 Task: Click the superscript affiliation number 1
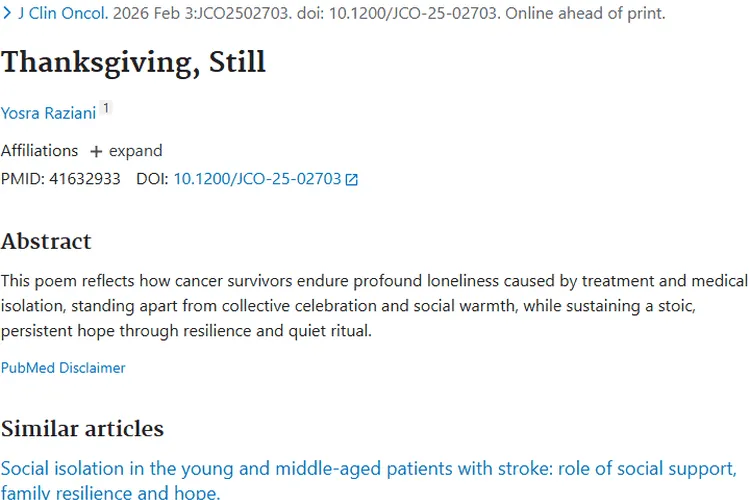tap(106, 108)
